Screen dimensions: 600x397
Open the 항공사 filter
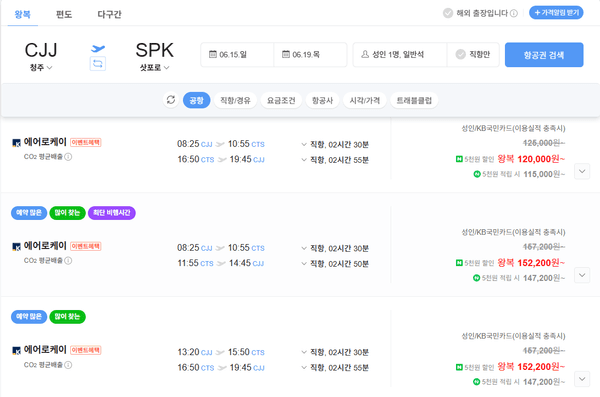point(322,100)
